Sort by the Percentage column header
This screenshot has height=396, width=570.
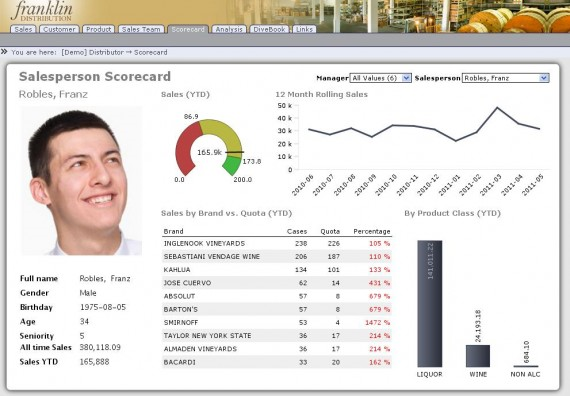click(x=372, y=231)
